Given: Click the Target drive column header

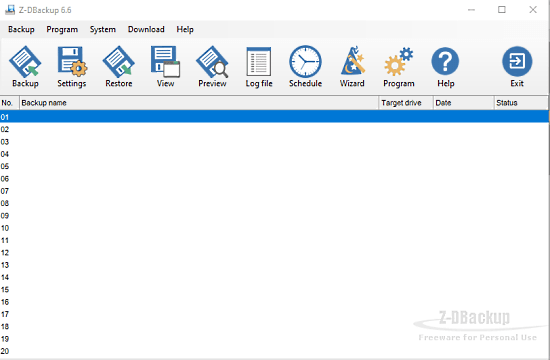Looking at the screenshot, I should coord(406,103).
